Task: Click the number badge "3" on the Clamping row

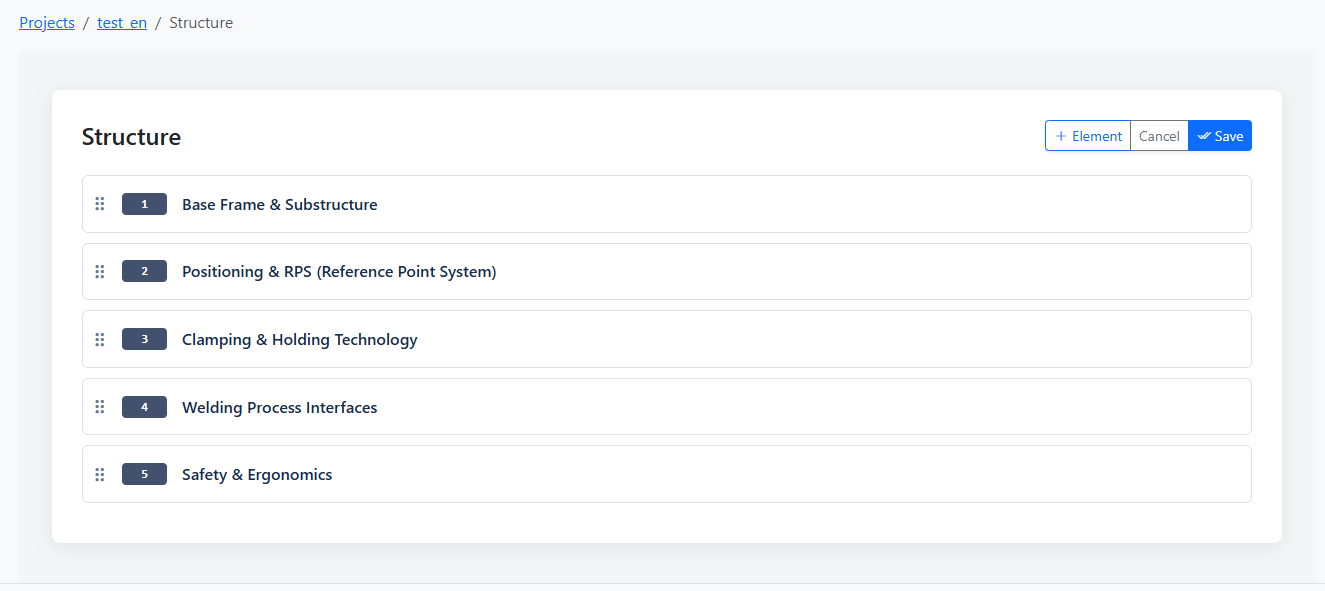Action: coord(144,339)
